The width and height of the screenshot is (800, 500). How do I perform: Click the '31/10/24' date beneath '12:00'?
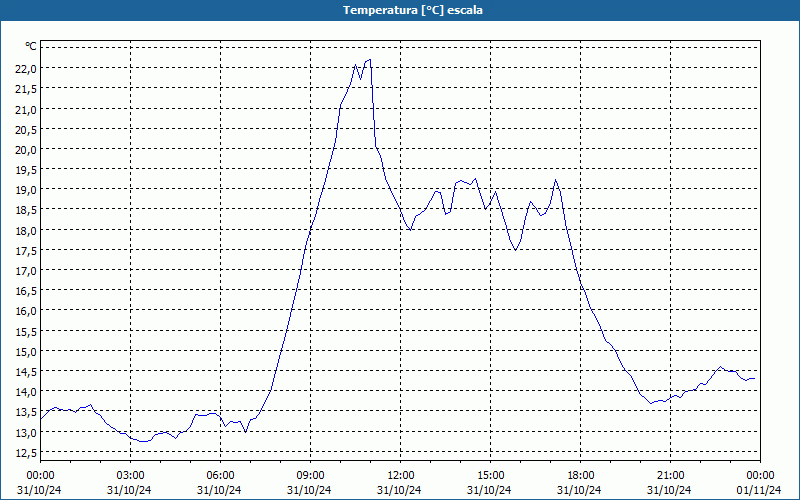(399, 490)
